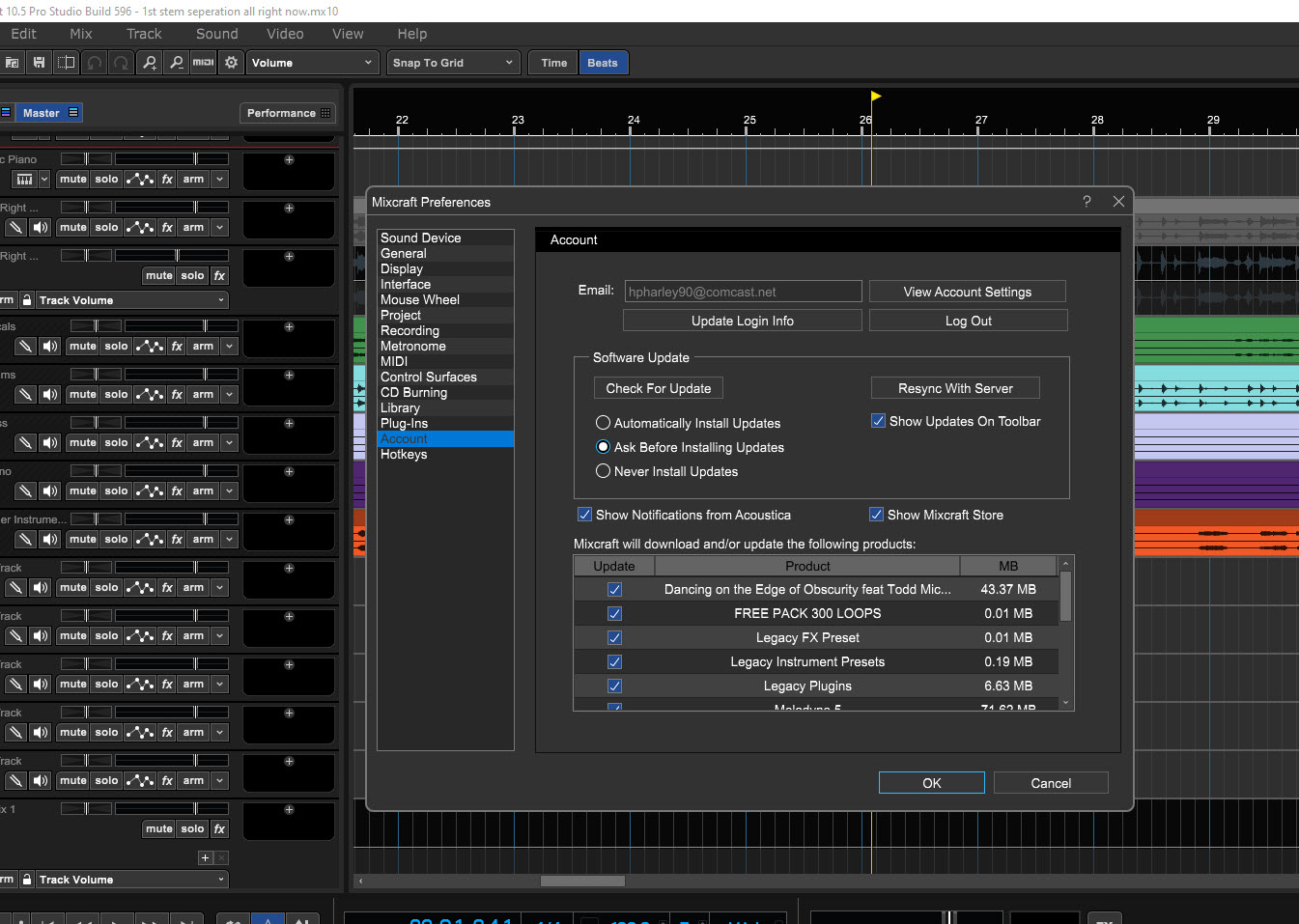Click the Piano track volume slider

coord(172,158)
